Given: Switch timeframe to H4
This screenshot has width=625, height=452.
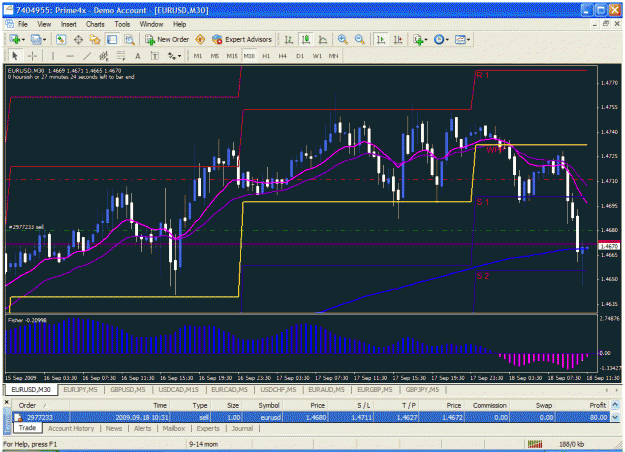Looking at the screenshot, I should 283,56.
